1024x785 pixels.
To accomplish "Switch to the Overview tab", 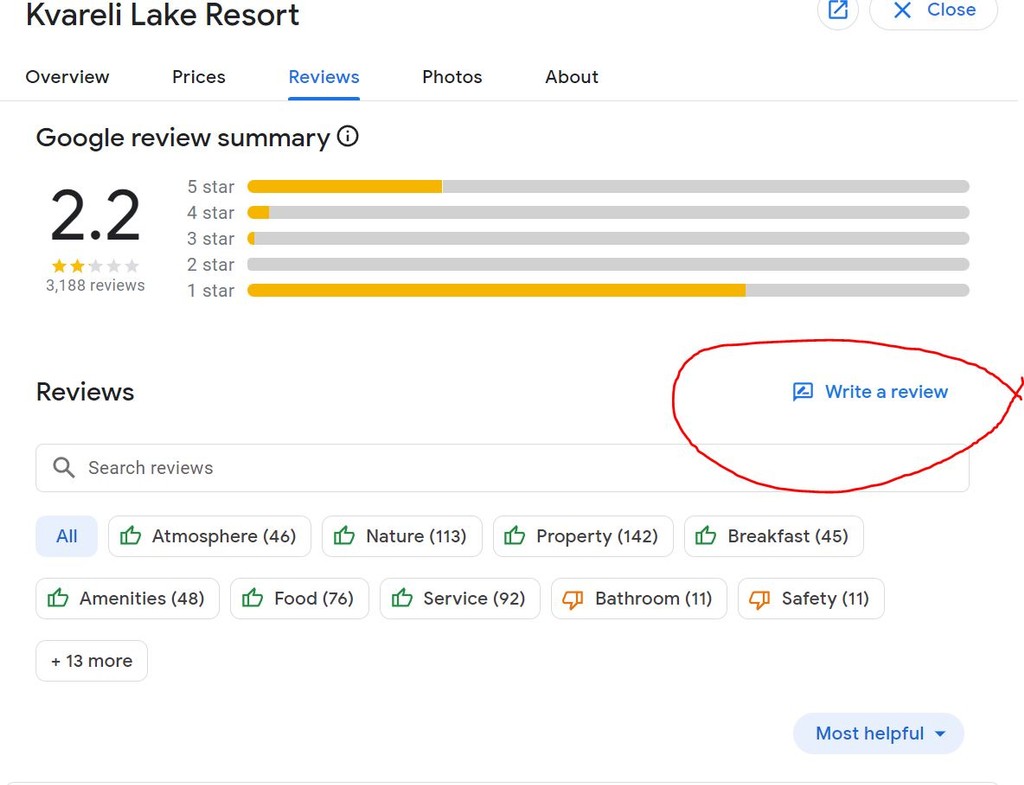I will [x=67, y=77].
